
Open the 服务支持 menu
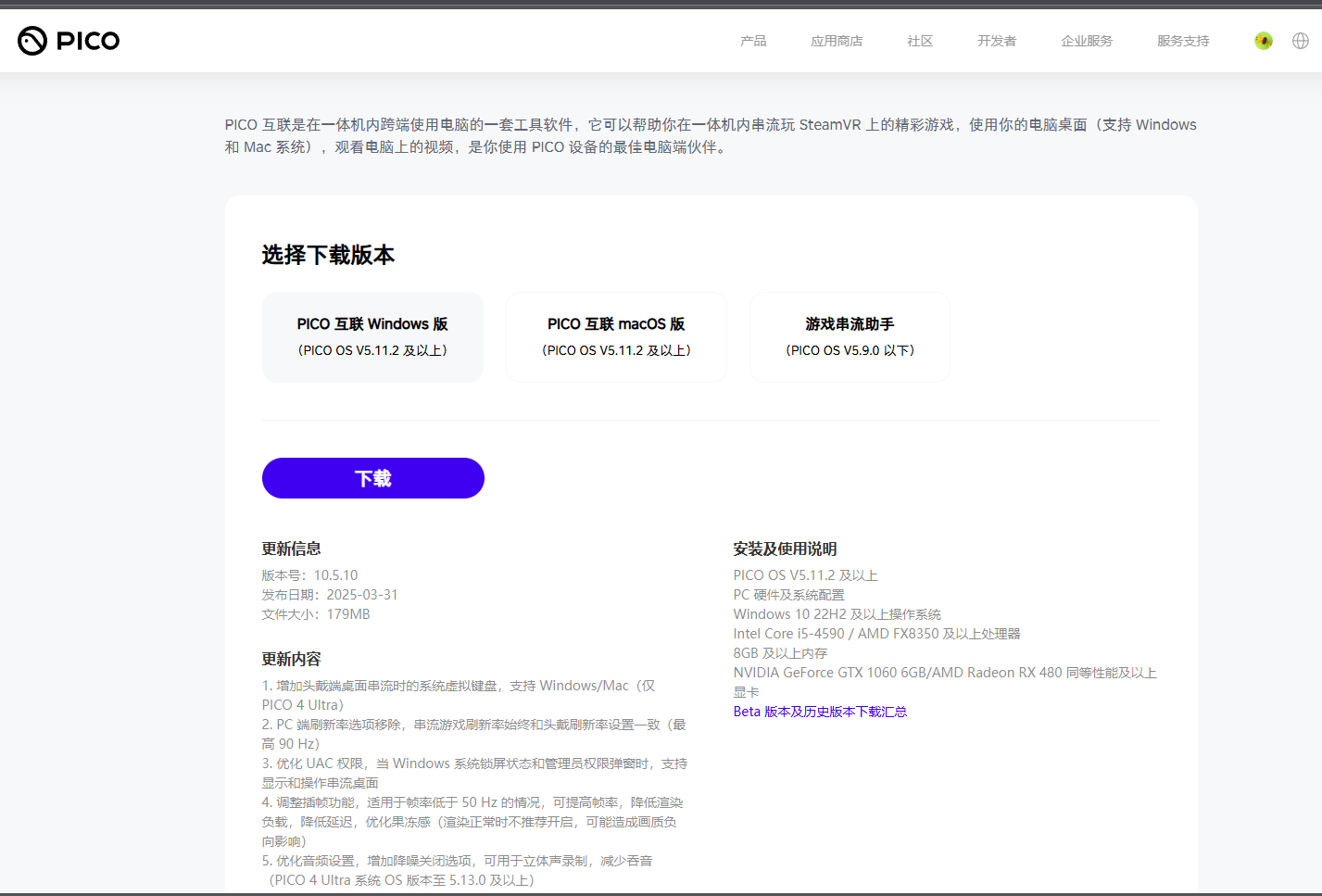(x=1183, y=41)
